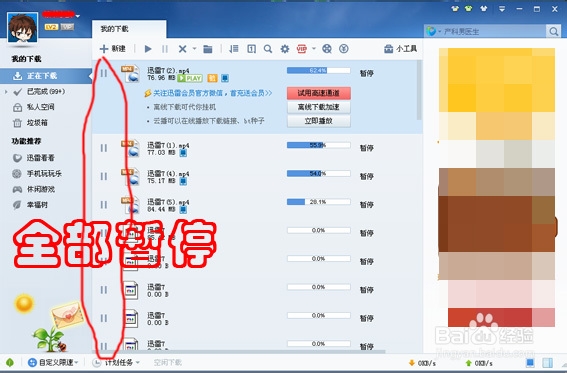
Task: Click the green PLAY badge on 迅雷7 (2).mp4
Action: pyautogui.click(x=190, y=78)
